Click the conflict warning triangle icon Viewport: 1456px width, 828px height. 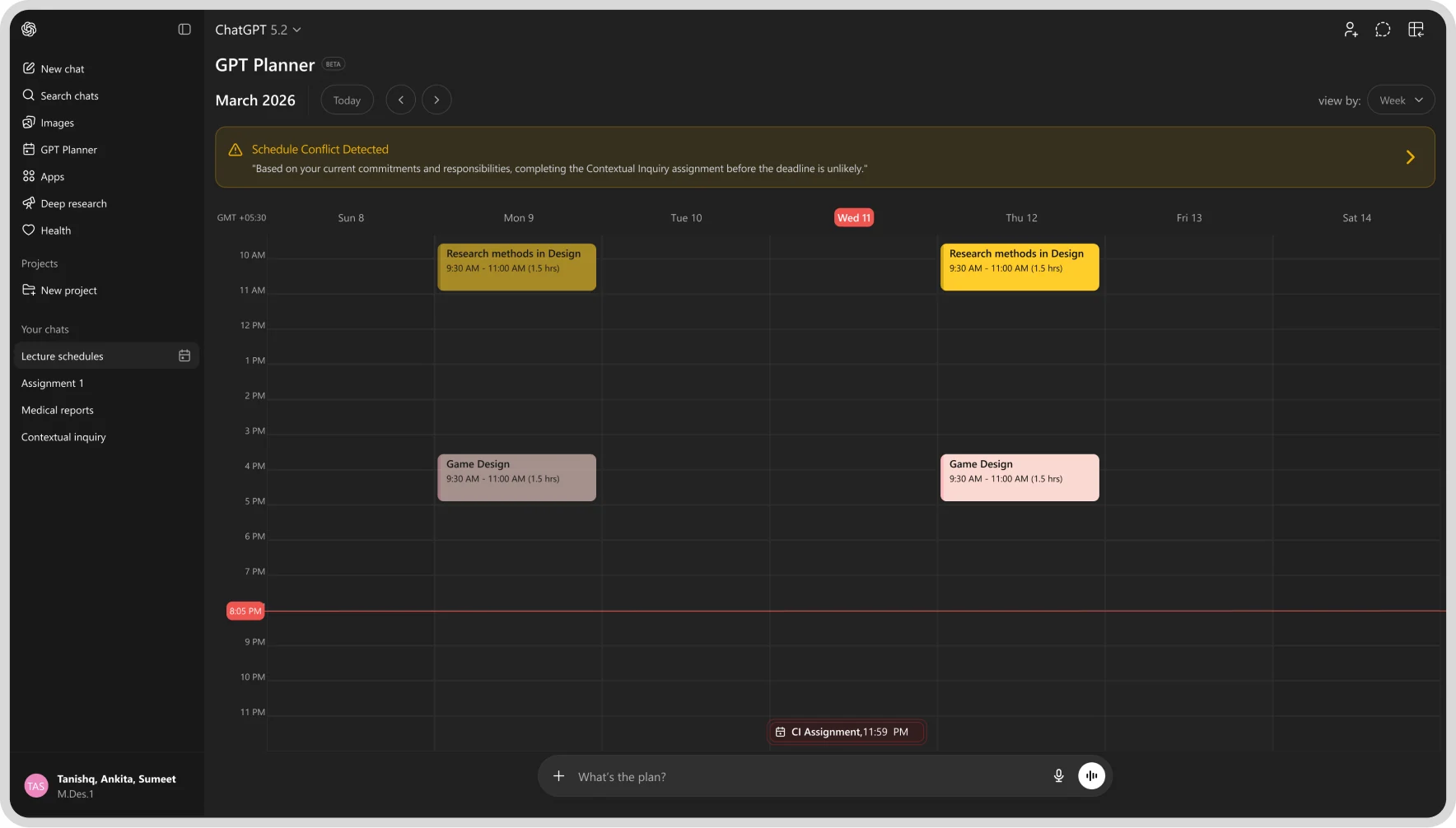pyautogui.click(x=236, y=150)
